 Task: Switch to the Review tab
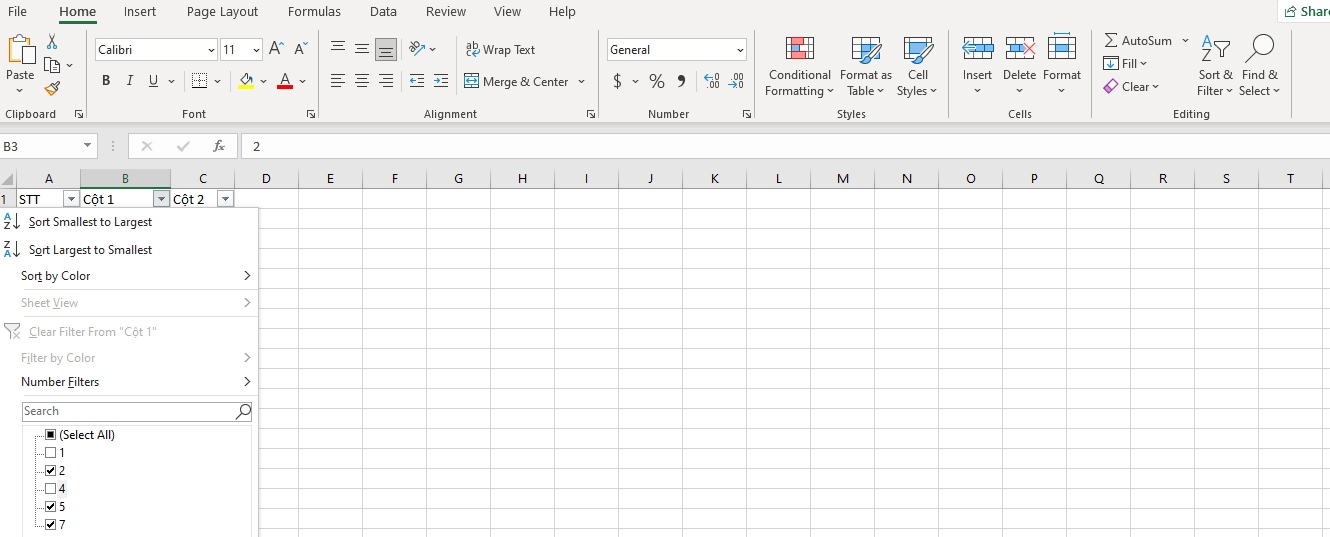[x=446, y=12]
